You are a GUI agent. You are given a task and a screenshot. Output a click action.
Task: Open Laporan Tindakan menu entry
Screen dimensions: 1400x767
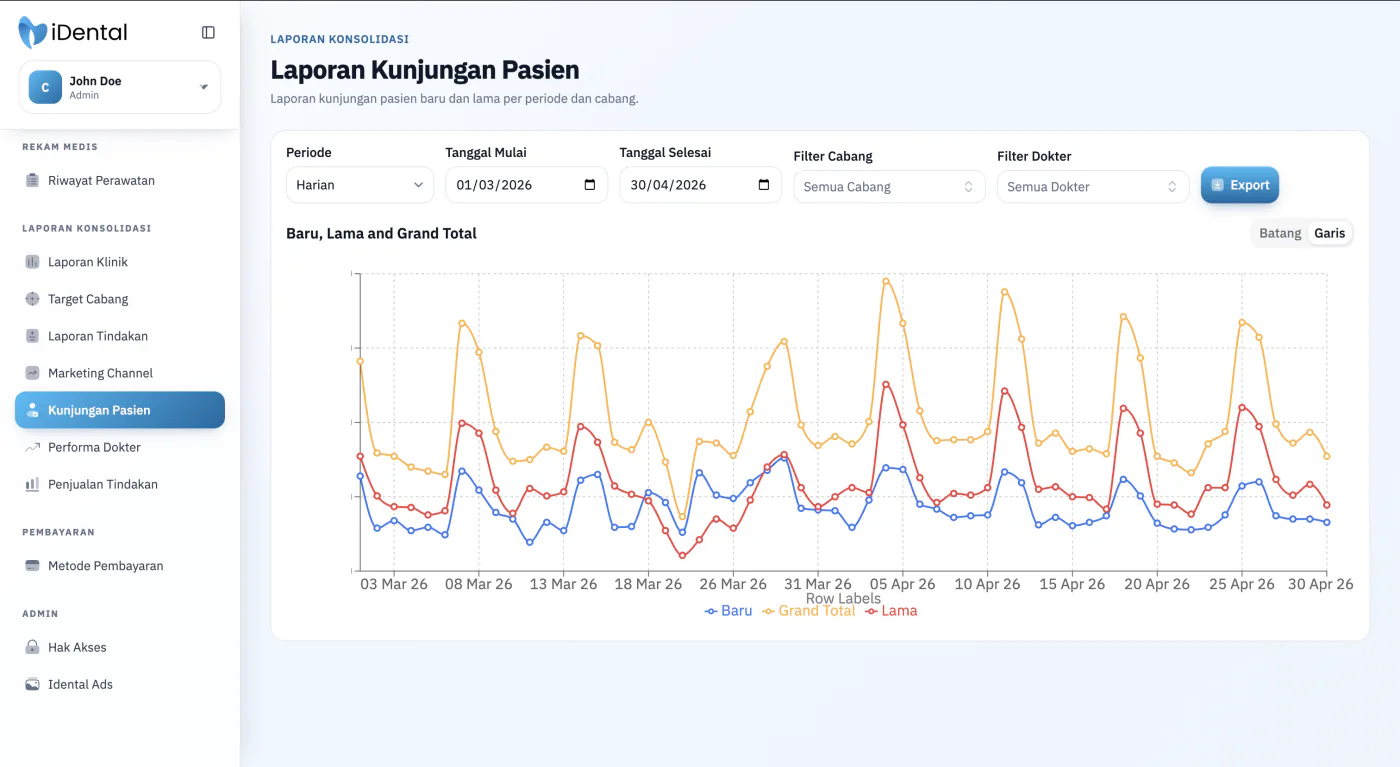[x=120, y=336]
